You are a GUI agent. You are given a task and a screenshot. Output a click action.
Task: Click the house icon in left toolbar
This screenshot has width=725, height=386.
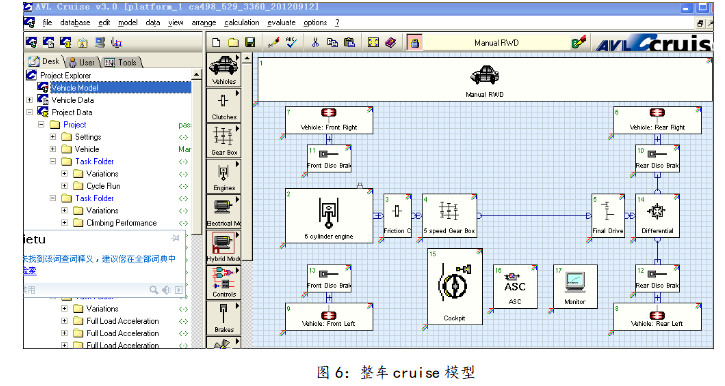coord(82,43)
